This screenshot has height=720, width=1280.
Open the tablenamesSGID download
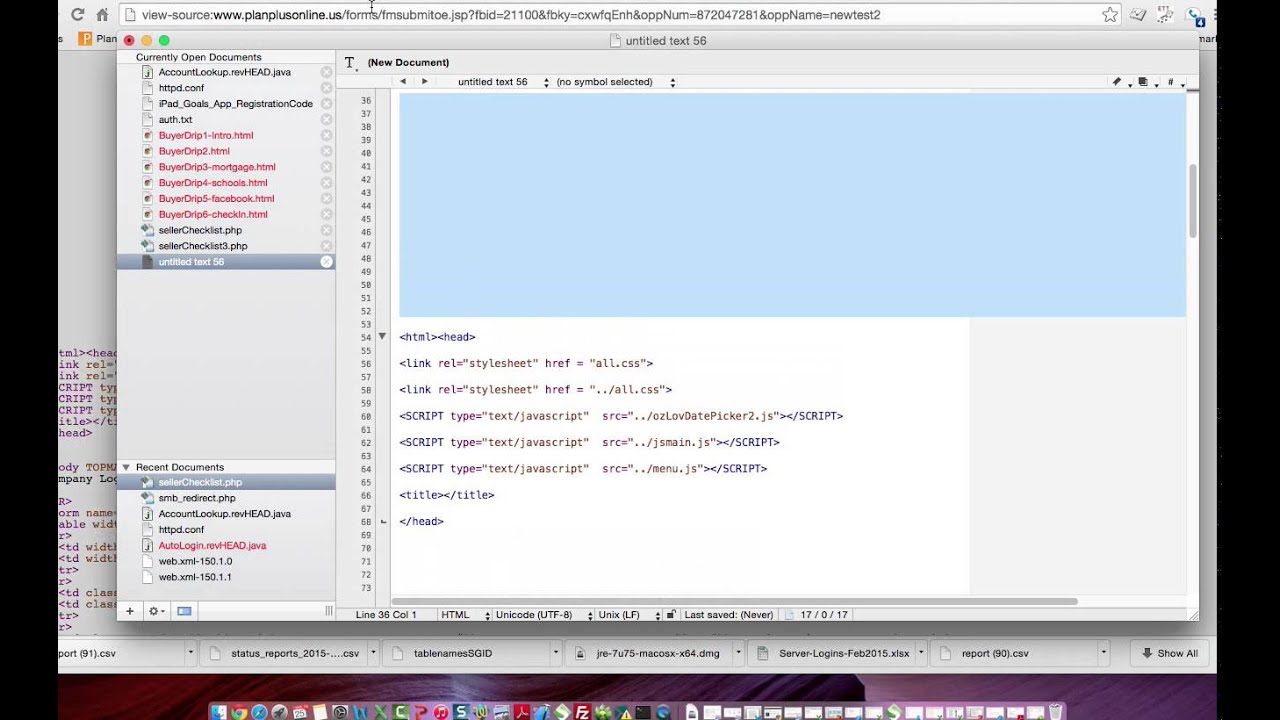(x=466, y=653)
